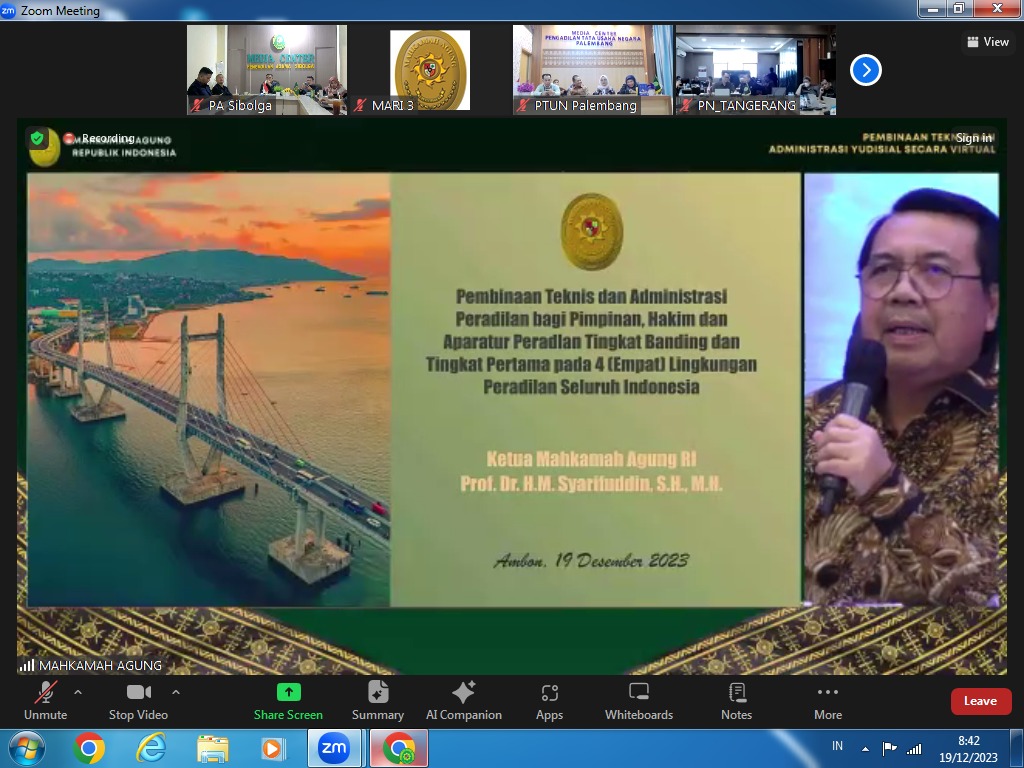
Task: Open the meeting Summary
Action: click(x=378, y=700)
